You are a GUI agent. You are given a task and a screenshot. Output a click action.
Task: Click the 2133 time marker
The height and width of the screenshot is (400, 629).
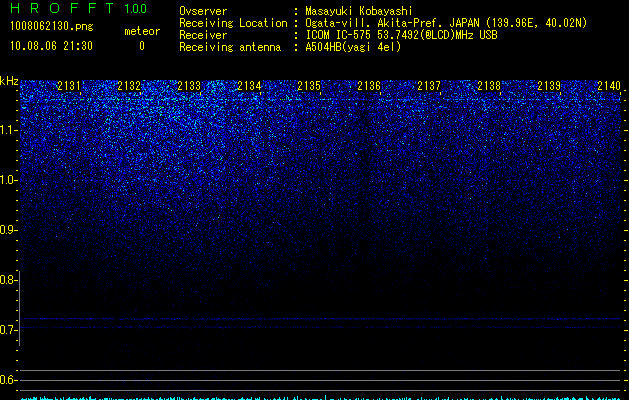(x=189, y=86)
